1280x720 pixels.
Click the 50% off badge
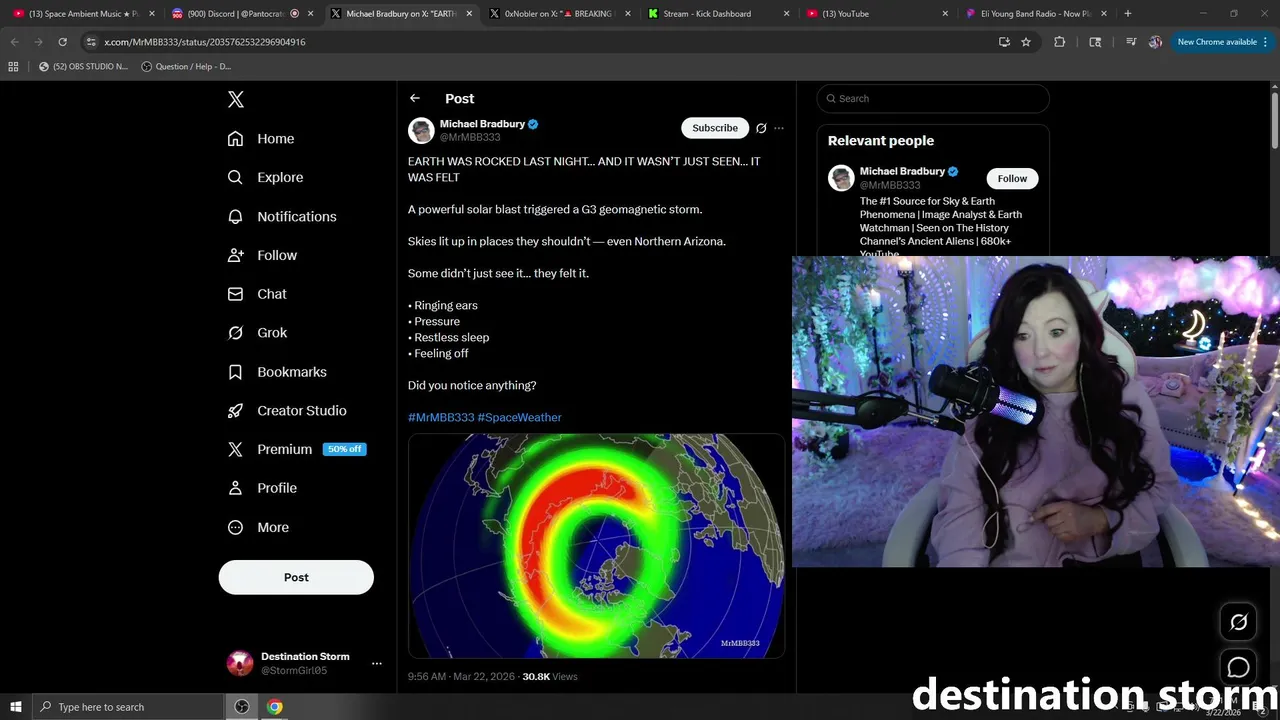[x=344, y=449]
